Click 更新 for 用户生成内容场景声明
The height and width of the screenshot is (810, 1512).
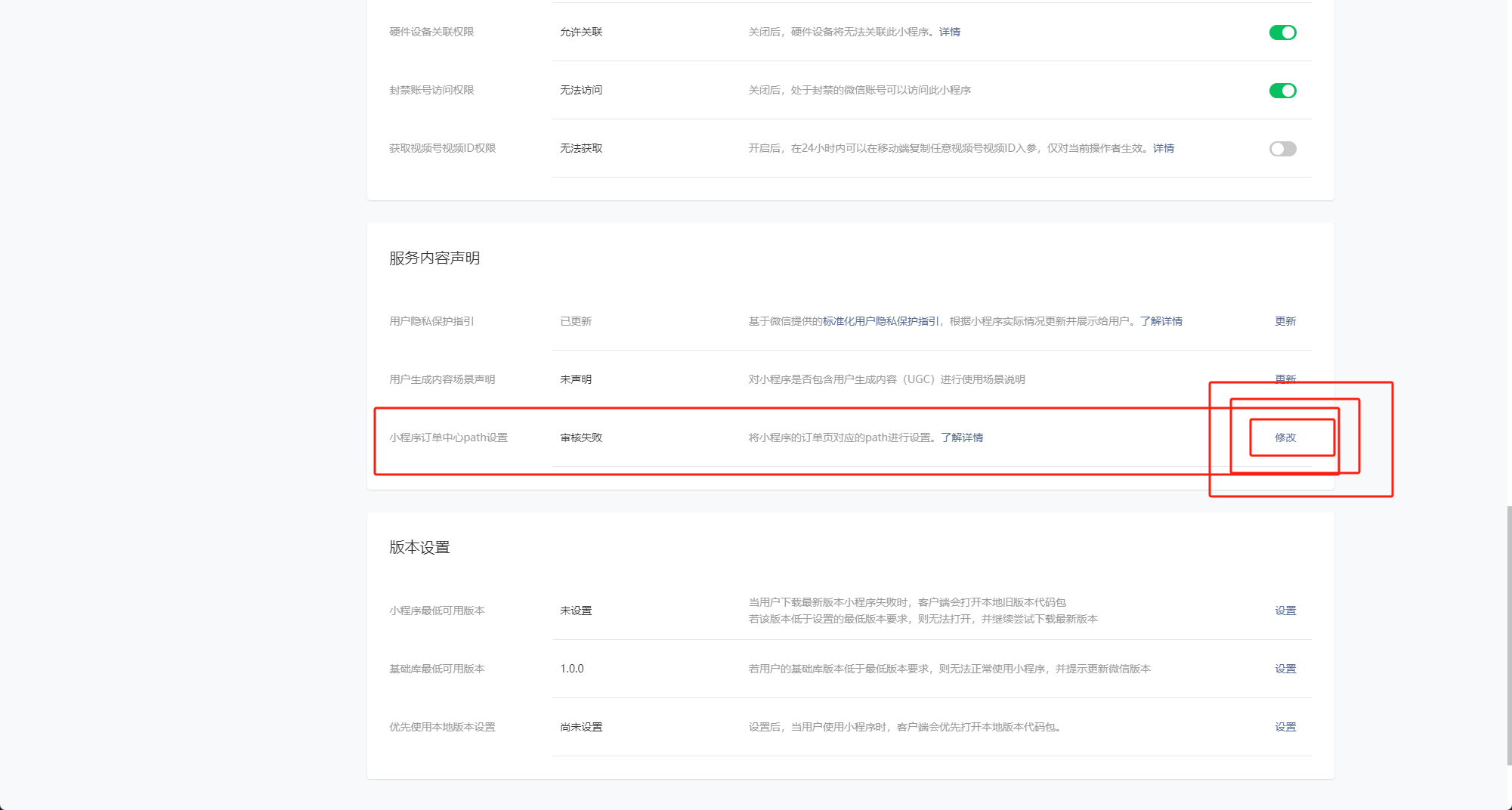coord(1285,379)
